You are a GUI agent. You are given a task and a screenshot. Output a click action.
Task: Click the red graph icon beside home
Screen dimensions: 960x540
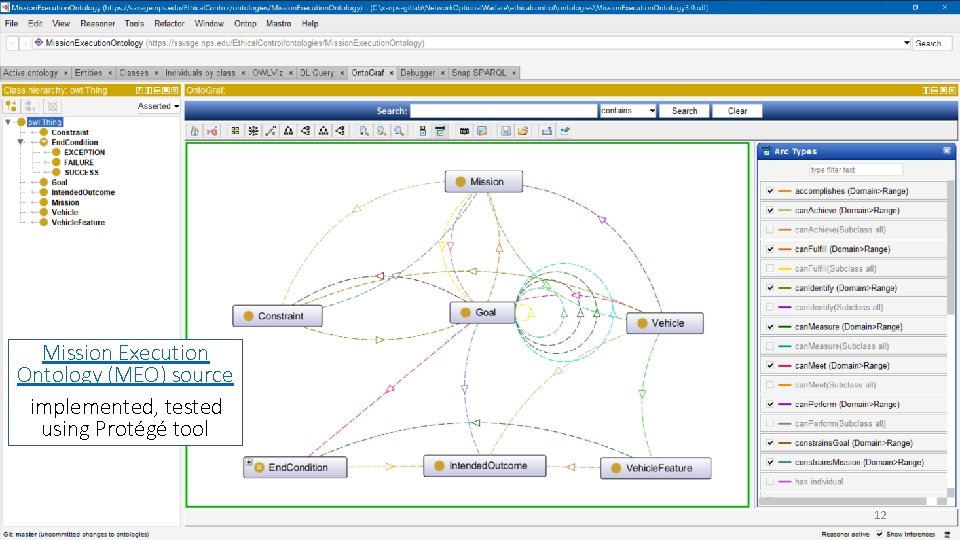click(212, 131)
